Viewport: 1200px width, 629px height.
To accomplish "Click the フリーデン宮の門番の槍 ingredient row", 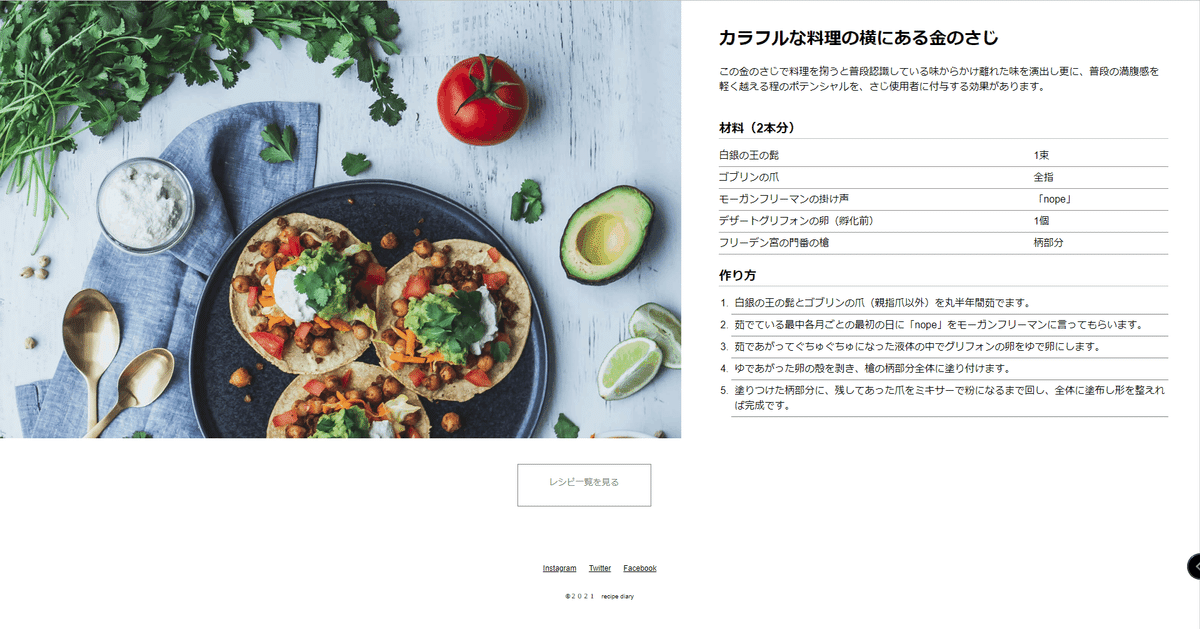I will pyautogui.click(x=943, y=243).
